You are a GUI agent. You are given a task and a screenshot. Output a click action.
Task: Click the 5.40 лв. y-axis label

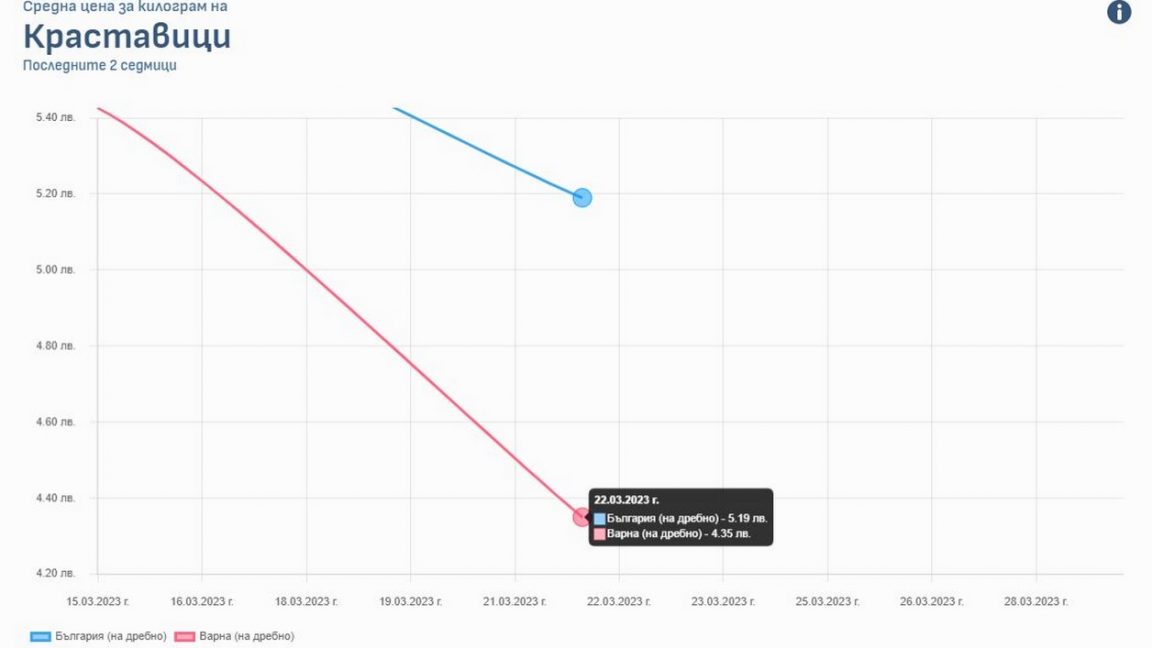pyautogui.click(x=55, y=118)
